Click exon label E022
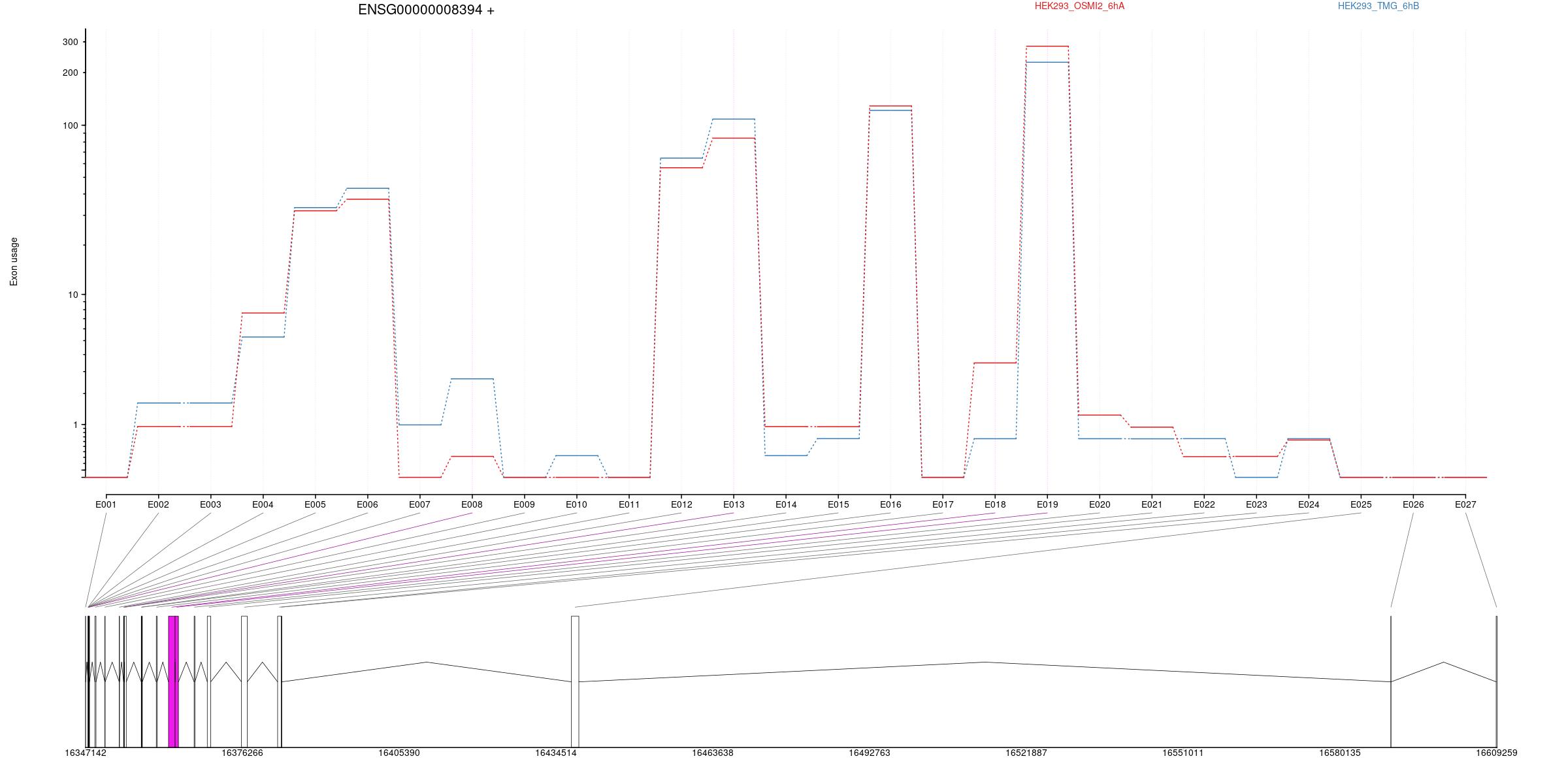1568x784 pixels. coord(1204,504)
